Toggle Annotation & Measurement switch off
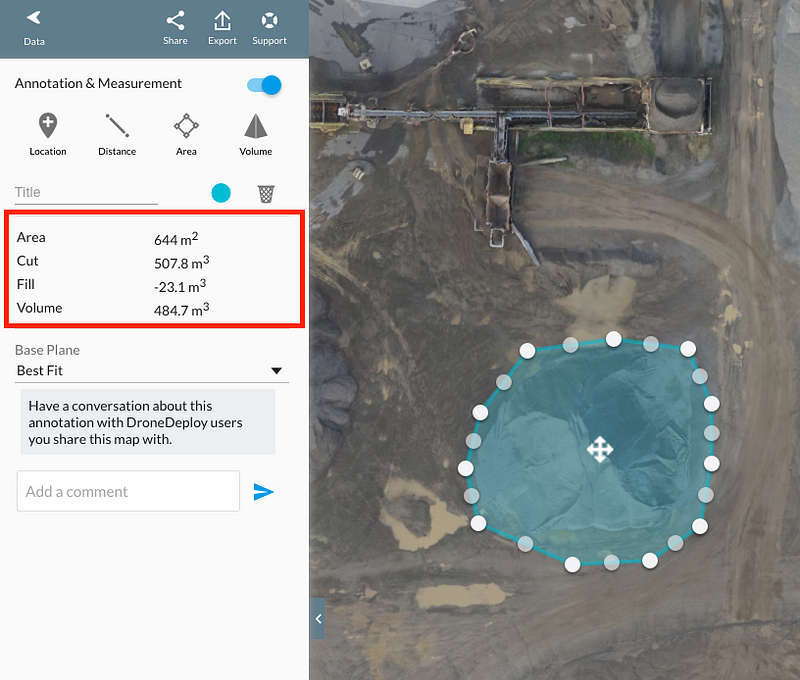 click(264, 85)
